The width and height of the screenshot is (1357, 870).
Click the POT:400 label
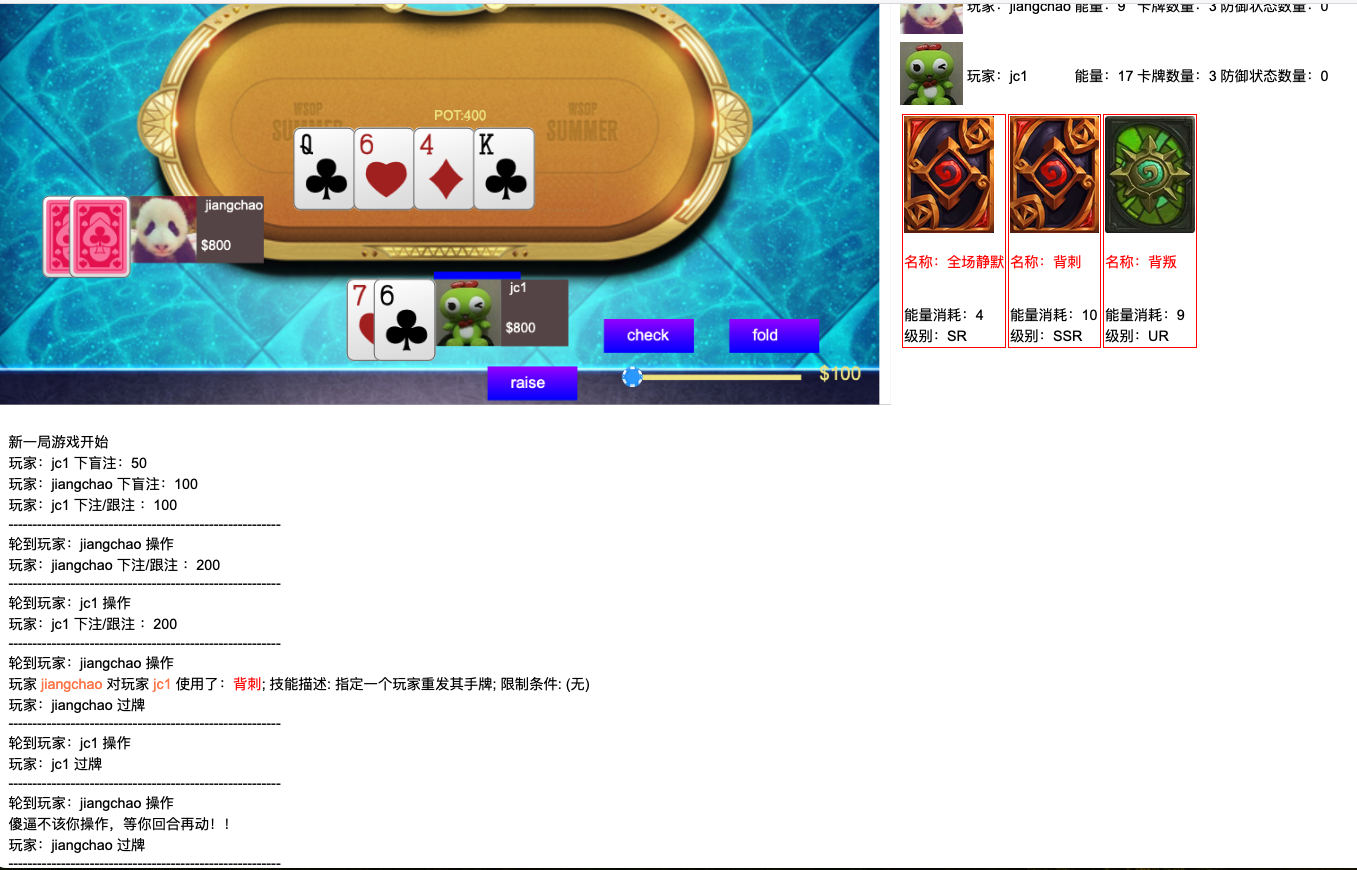click(x=460, y=116)
